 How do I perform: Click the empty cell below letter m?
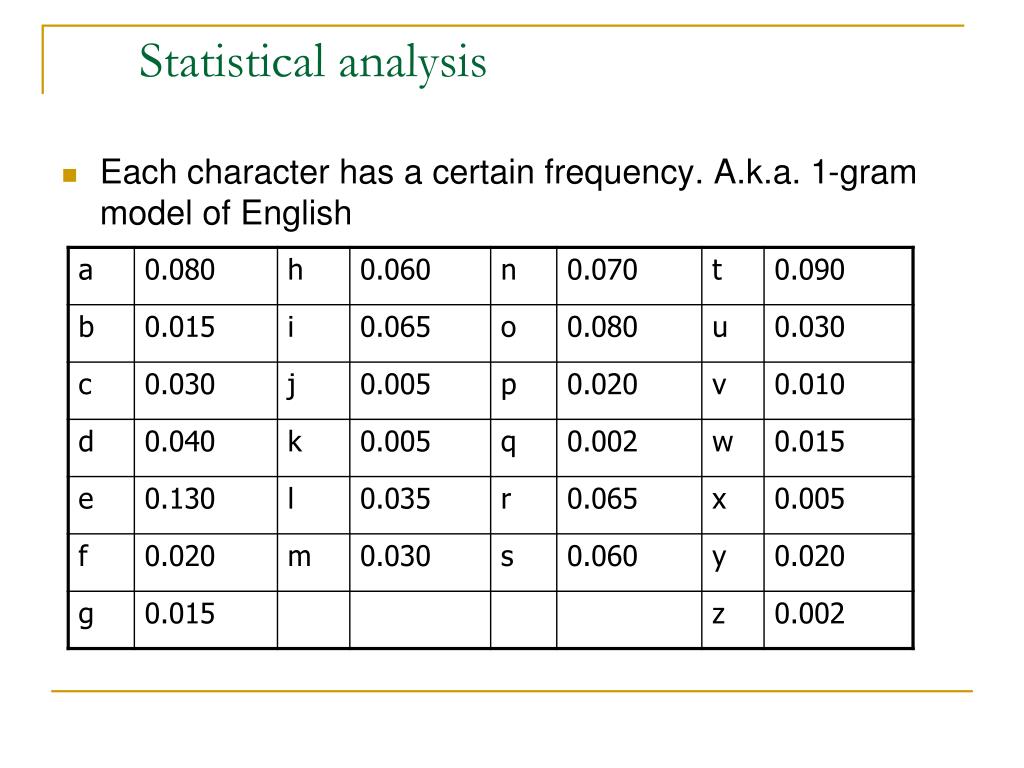[313, 620]
